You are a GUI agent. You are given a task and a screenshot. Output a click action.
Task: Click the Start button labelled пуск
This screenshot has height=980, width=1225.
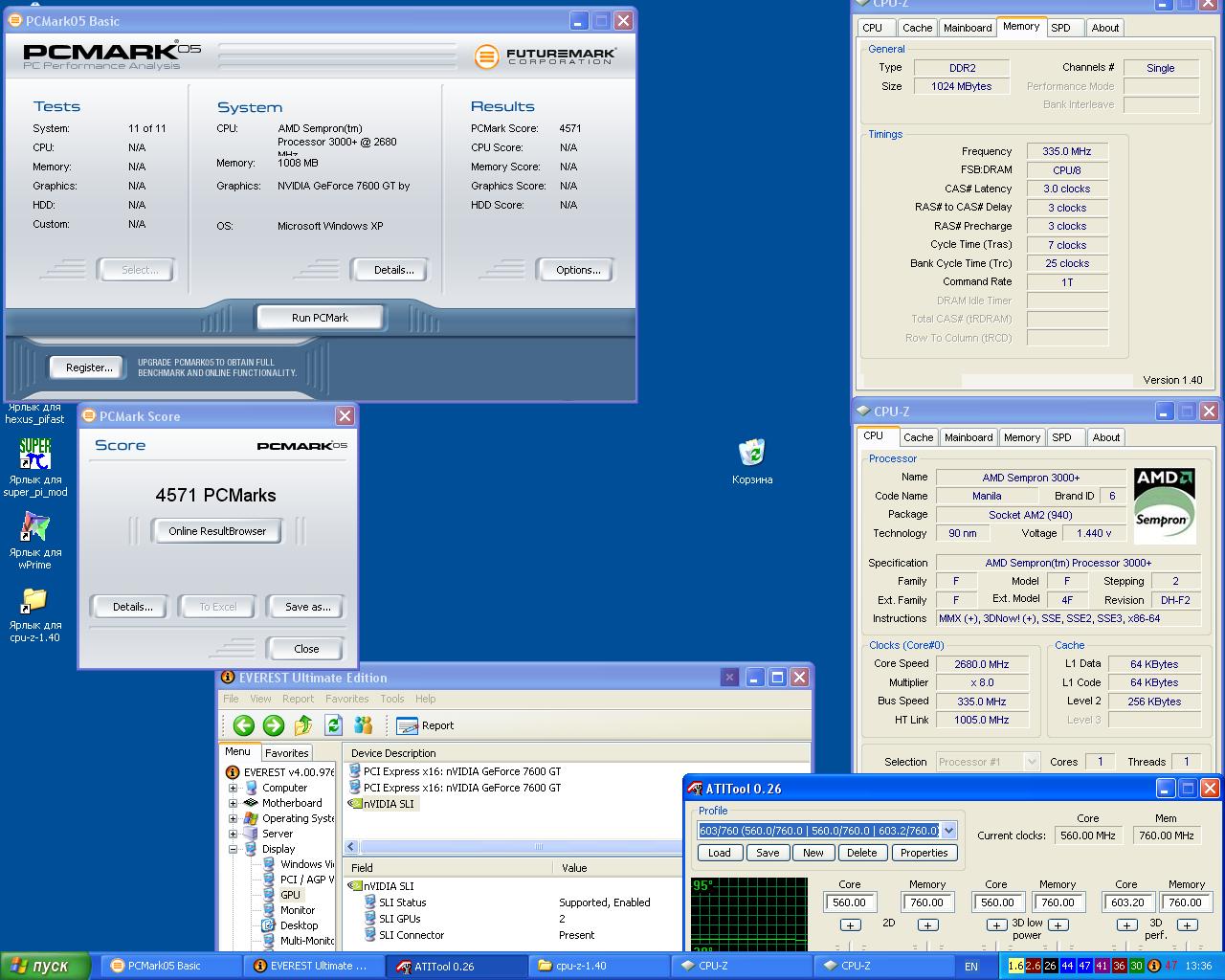click(x=45, y=966)
